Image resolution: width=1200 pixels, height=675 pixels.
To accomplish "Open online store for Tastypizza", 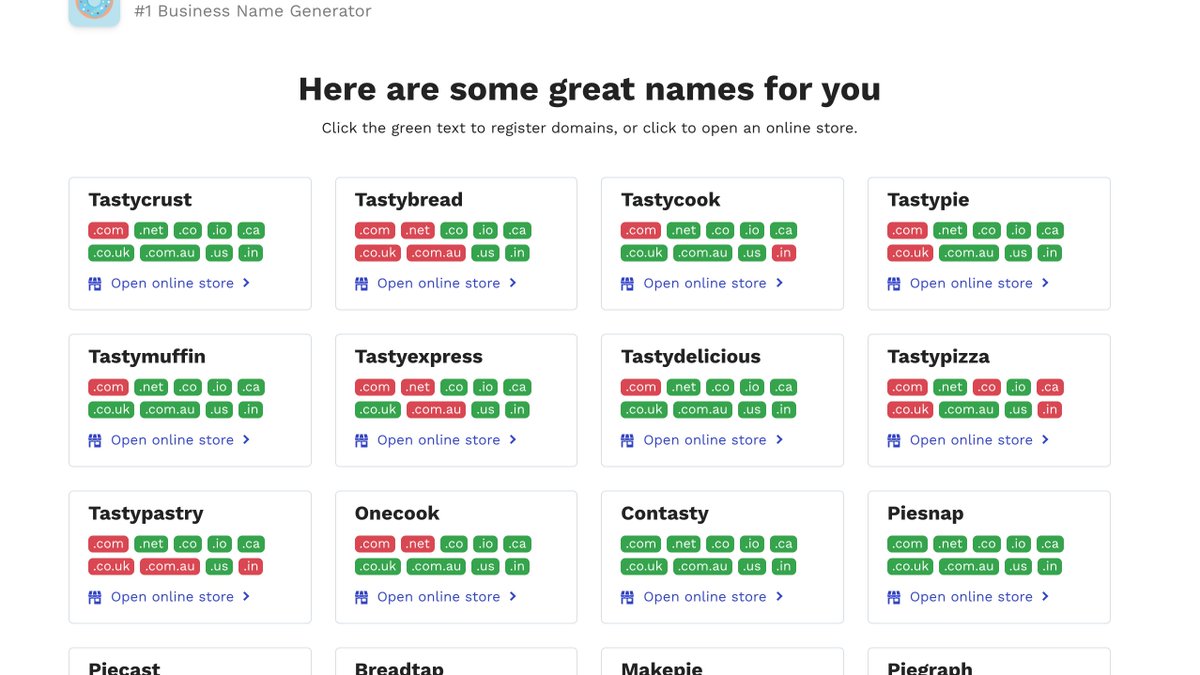I will point(969,440).
